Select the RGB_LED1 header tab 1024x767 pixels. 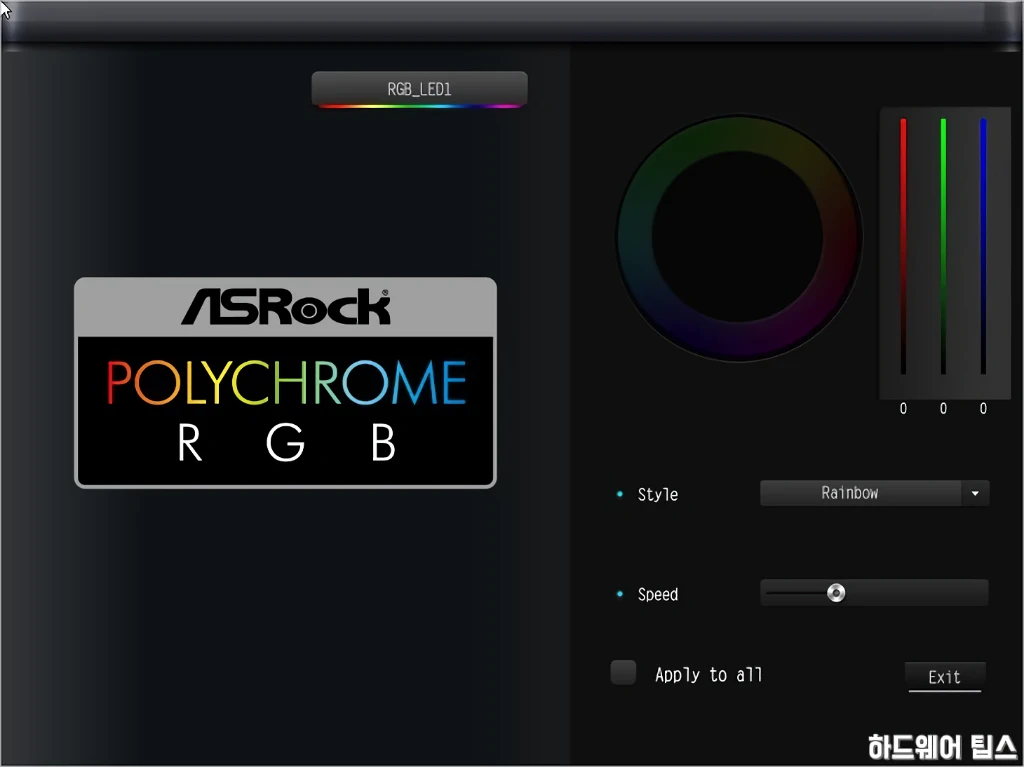click(x=419, y=89)
